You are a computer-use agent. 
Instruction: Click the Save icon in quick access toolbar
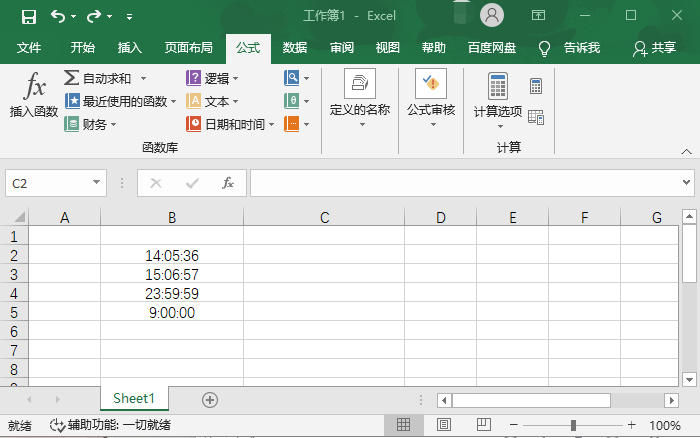coord(28,16)
